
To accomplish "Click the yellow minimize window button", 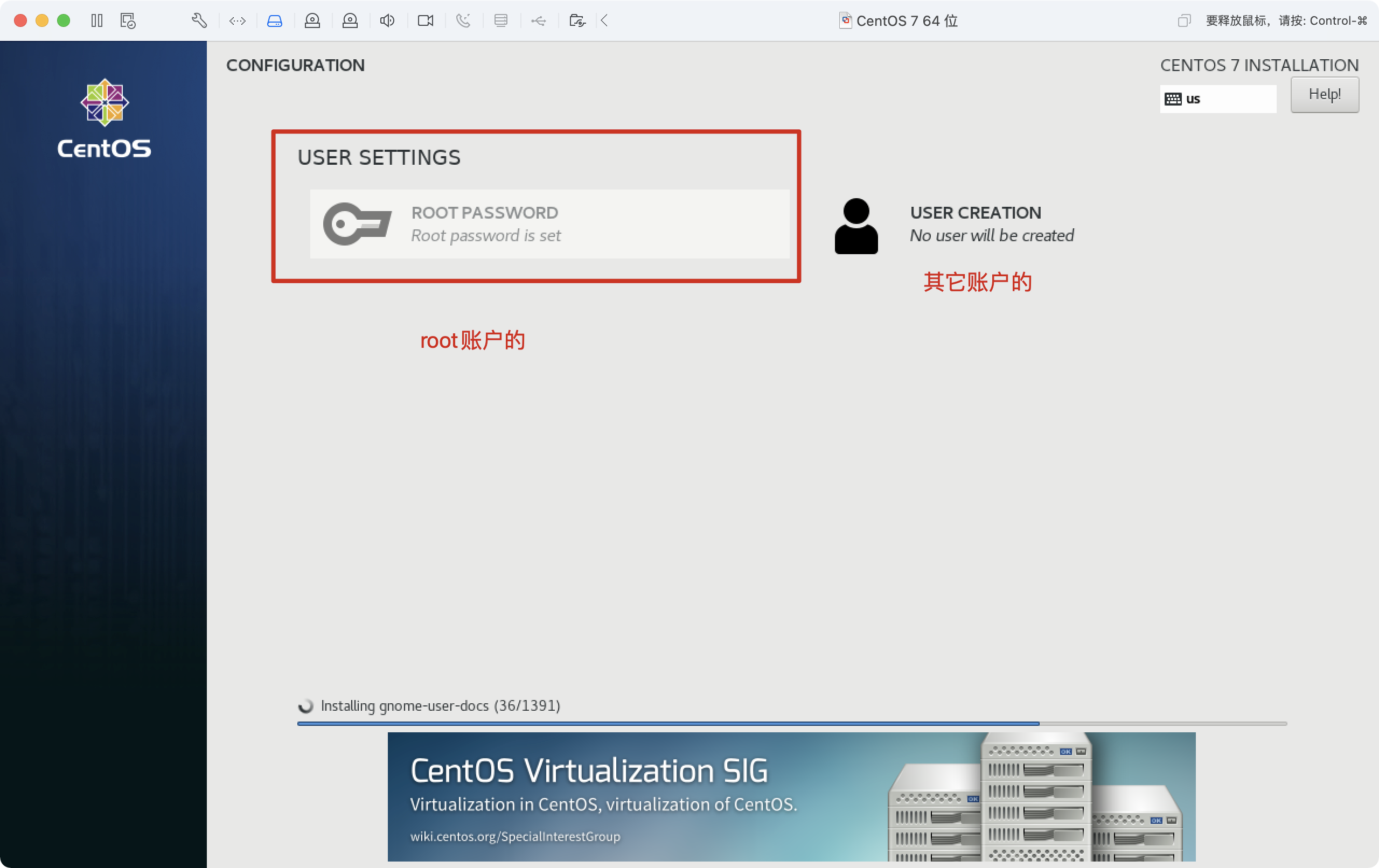I will pos(42,20).
